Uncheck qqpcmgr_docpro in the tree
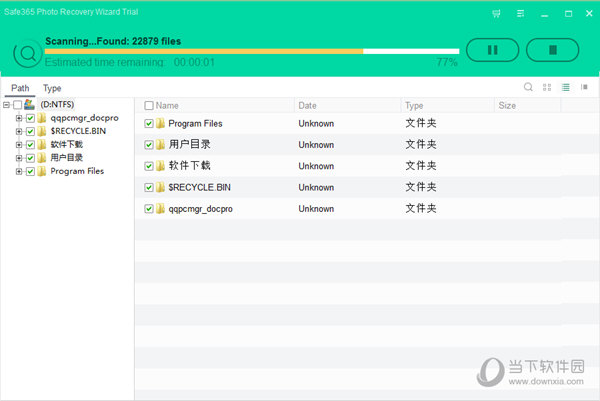 [x=30, y=118]
